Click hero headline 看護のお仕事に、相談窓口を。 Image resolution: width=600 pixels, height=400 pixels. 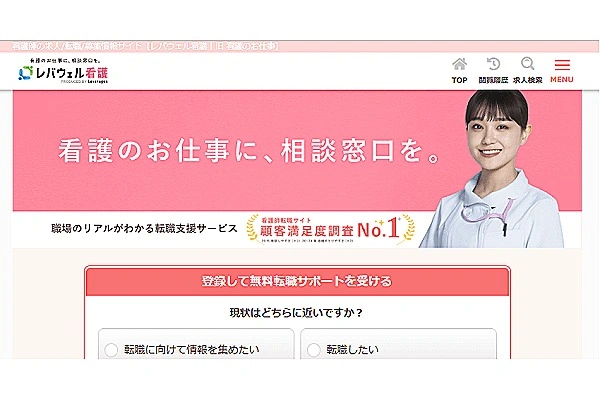pyautogui.click(x=250, y=151)
